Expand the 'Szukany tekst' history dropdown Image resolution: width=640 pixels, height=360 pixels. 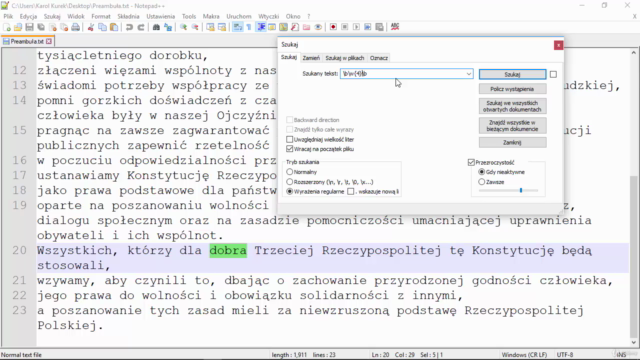[x=469, y=74]
